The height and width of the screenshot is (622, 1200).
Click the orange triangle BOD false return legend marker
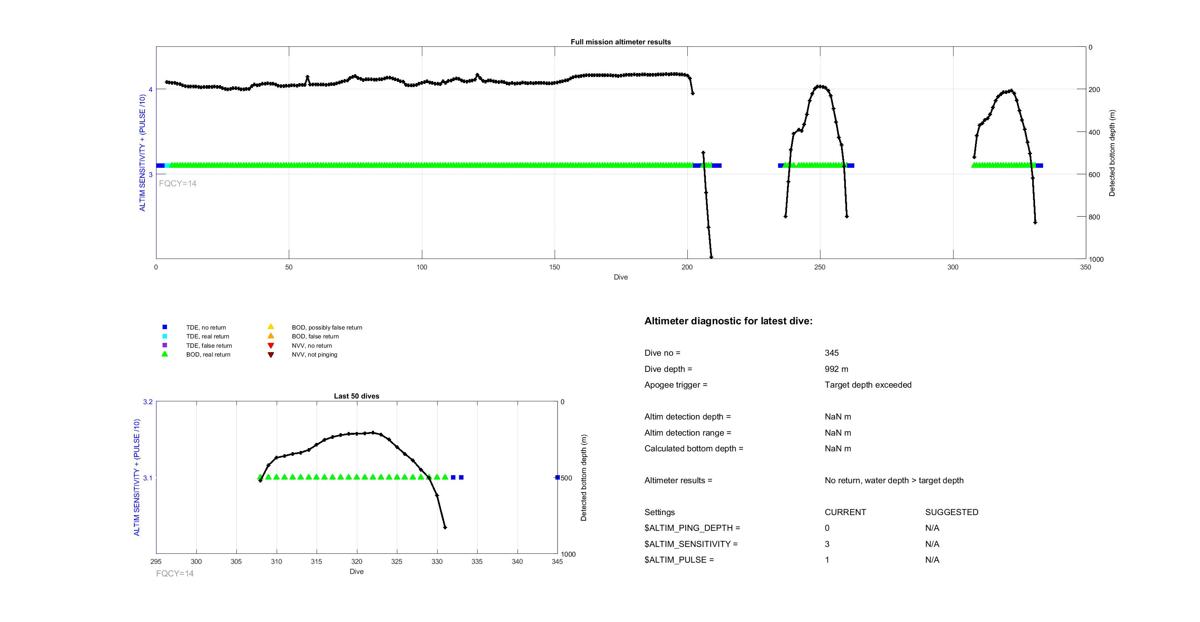[270, 336]
